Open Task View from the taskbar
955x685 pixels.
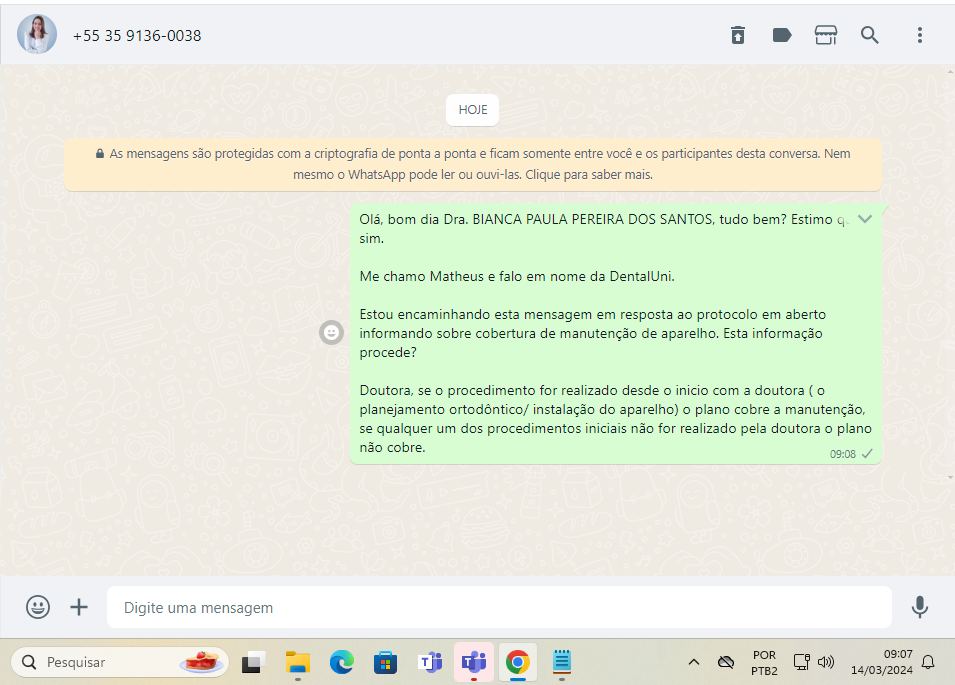point(253,662)
